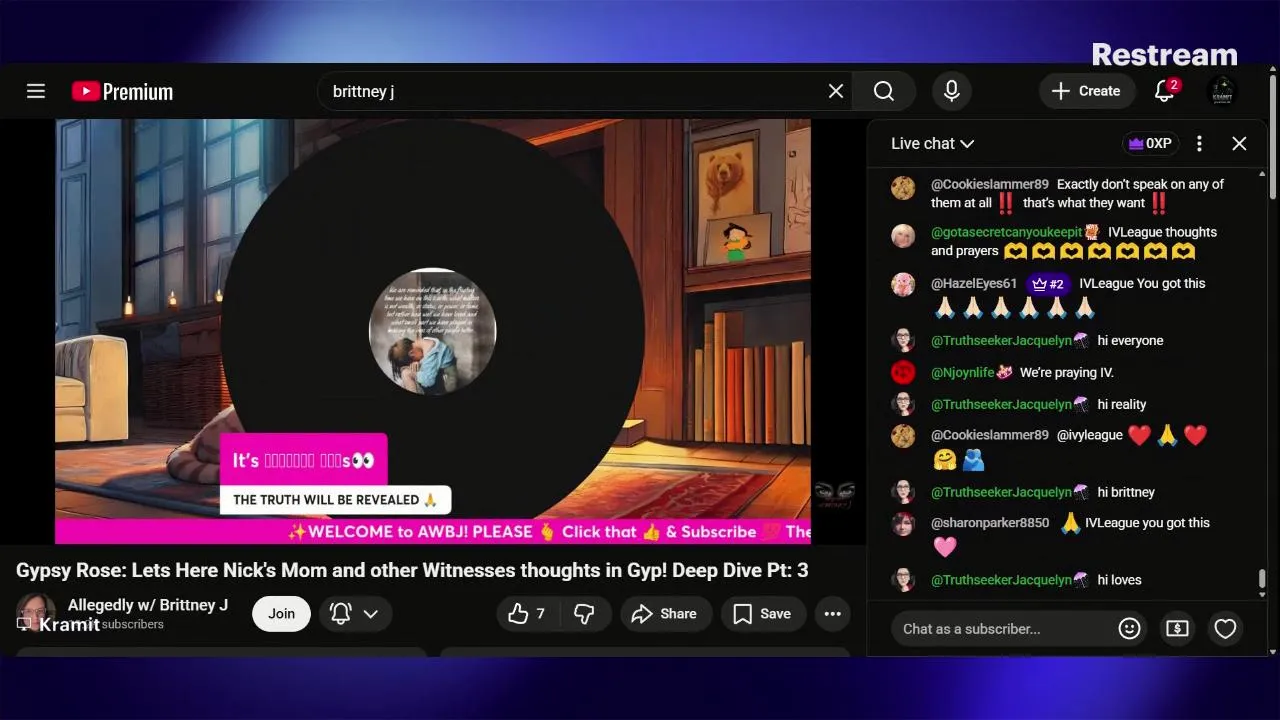
Task: Click the Restream watermark logo
Action: [1165, 54]
